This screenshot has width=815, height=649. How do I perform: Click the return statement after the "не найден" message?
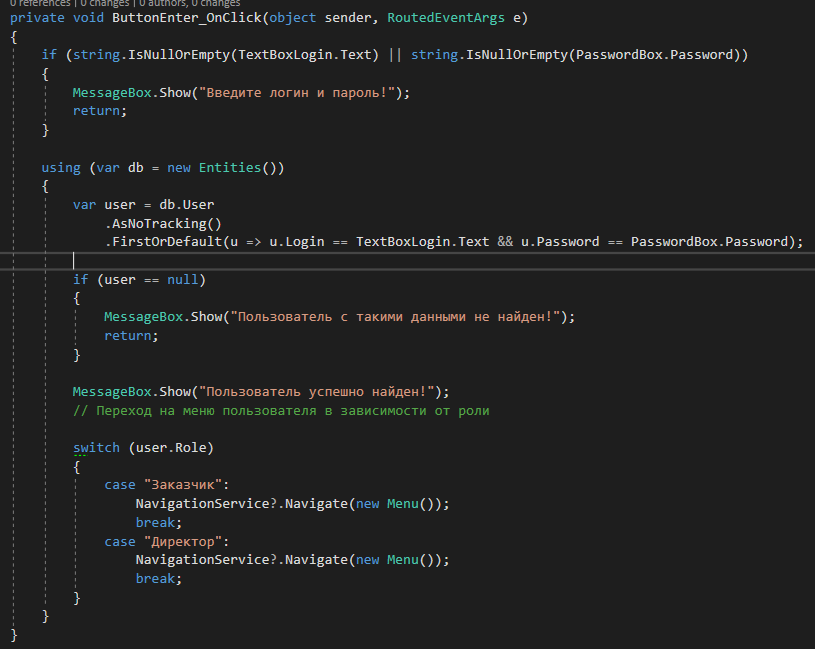[x=131, y=336]
